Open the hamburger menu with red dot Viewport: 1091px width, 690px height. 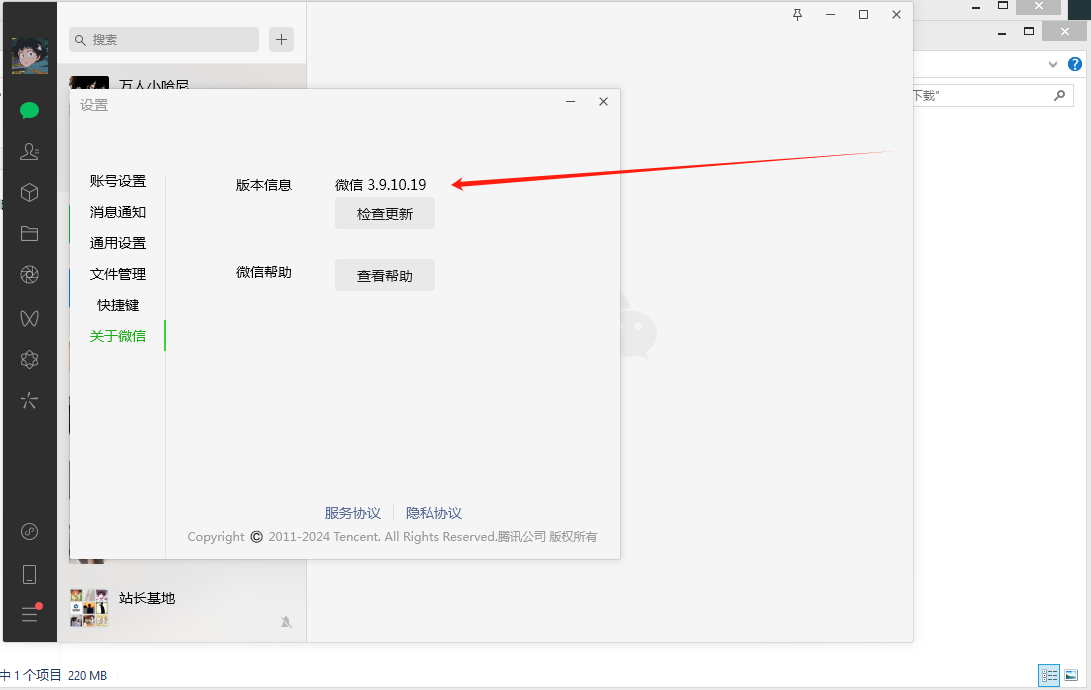pyautogui.click(x=30, y=613)
